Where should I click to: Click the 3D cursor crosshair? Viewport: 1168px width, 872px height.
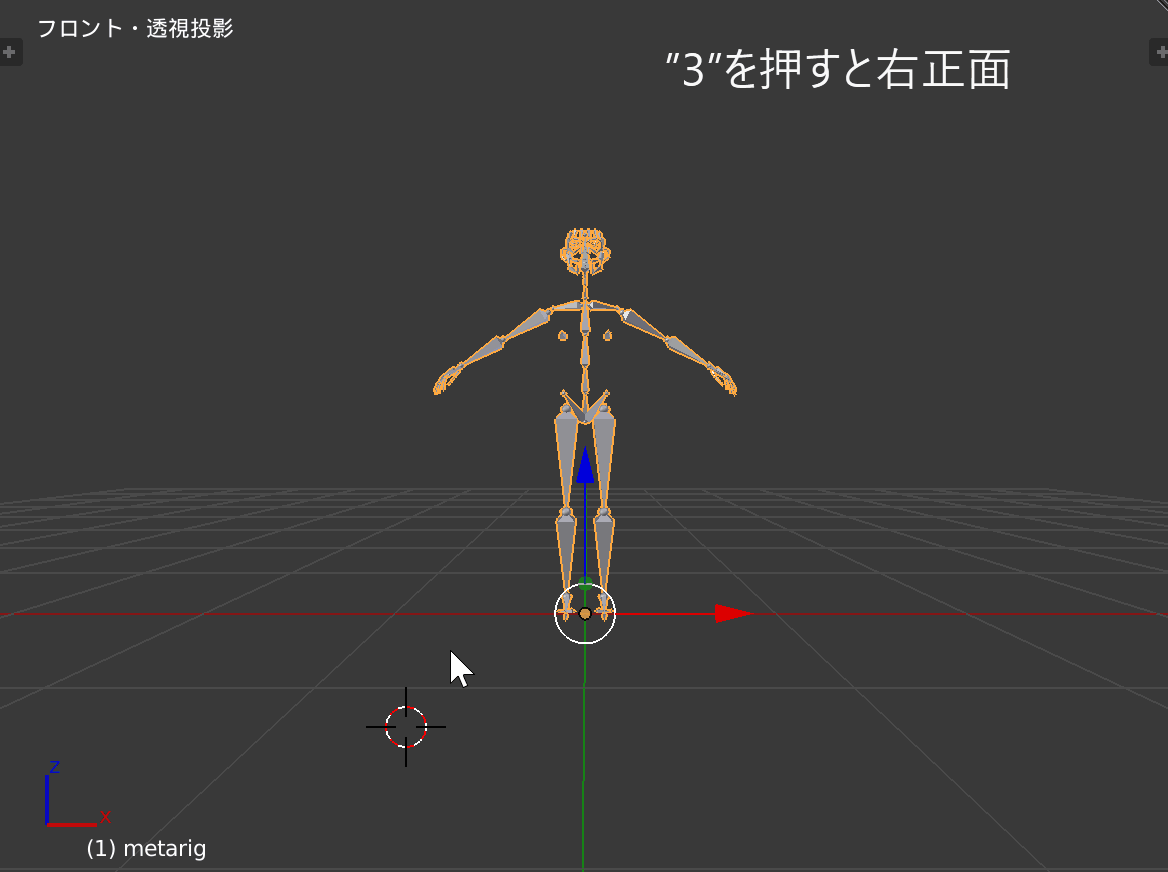click(x=406, y=727)
